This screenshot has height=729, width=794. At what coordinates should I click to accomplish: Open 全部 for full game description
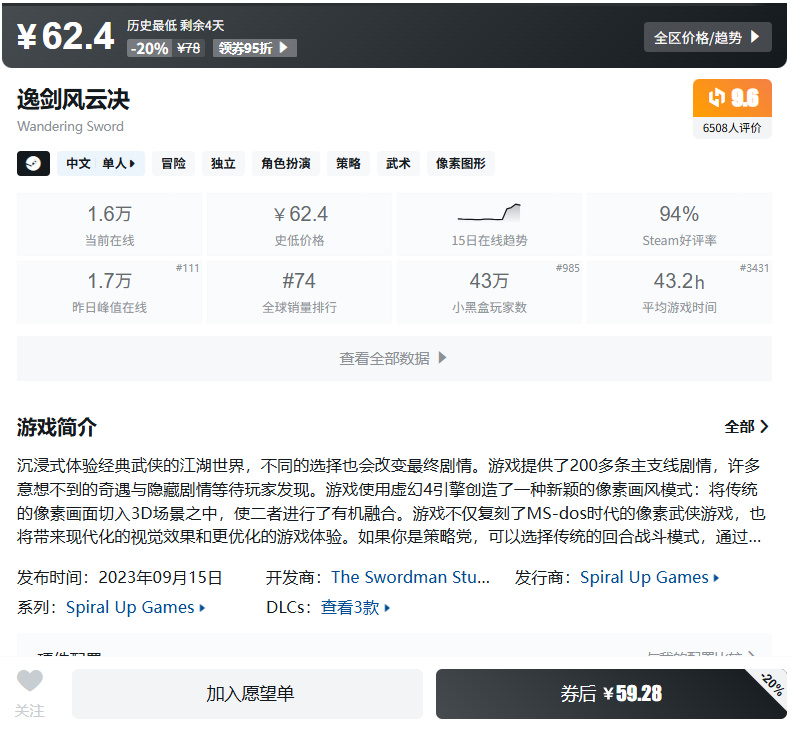[x=746, y=427]
